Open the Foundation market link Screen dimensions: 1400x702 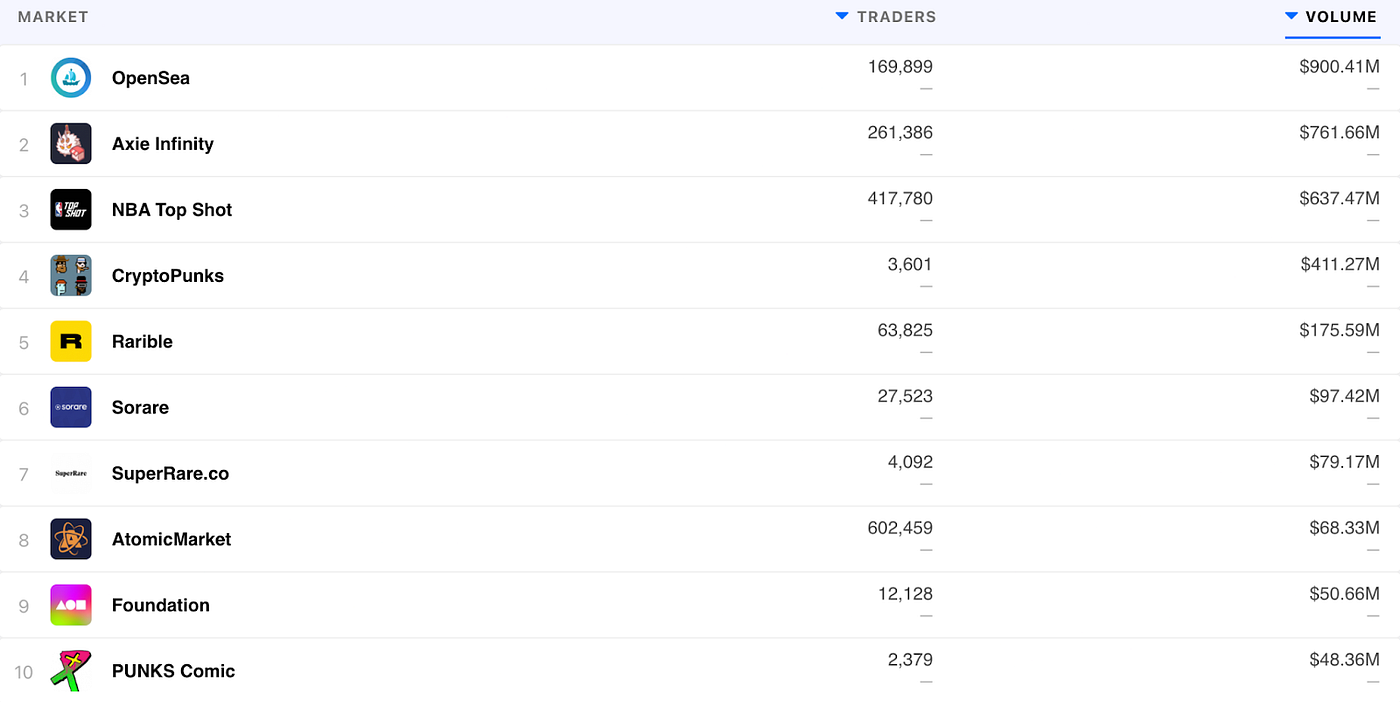(x=161, y=606)
